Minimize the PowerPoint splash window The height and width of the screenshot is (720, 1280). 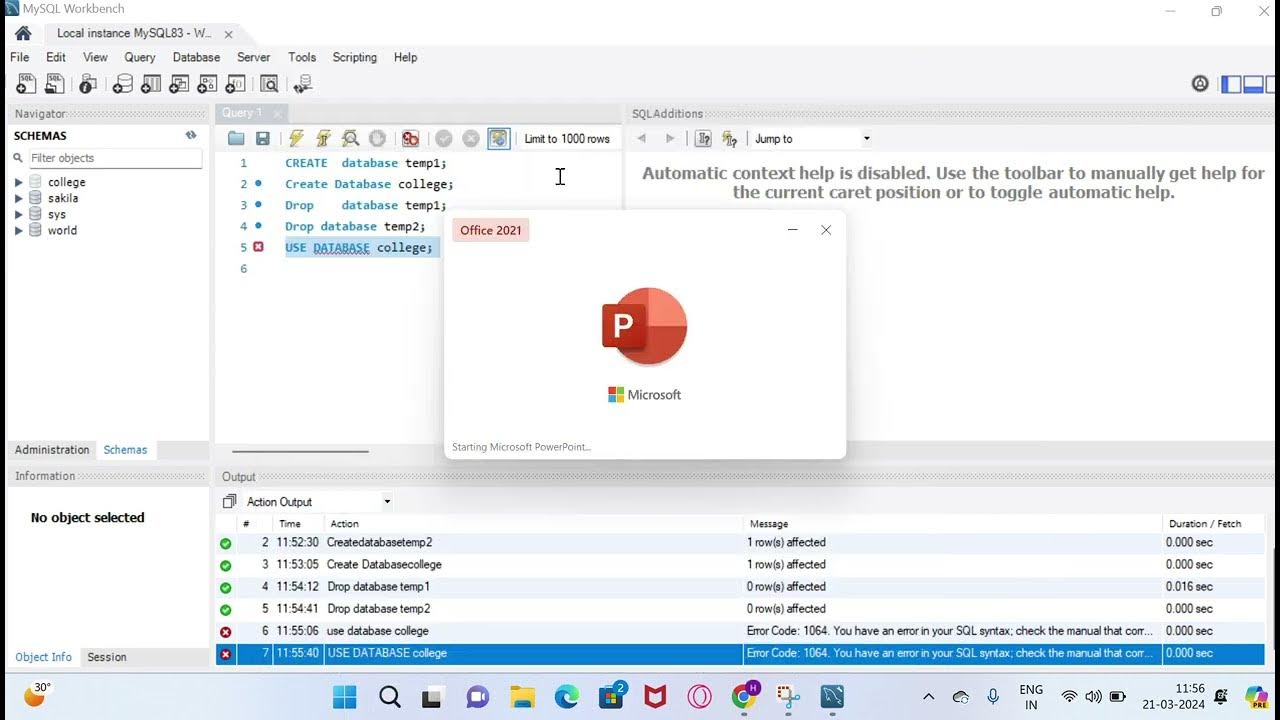(x=792, y=230)
